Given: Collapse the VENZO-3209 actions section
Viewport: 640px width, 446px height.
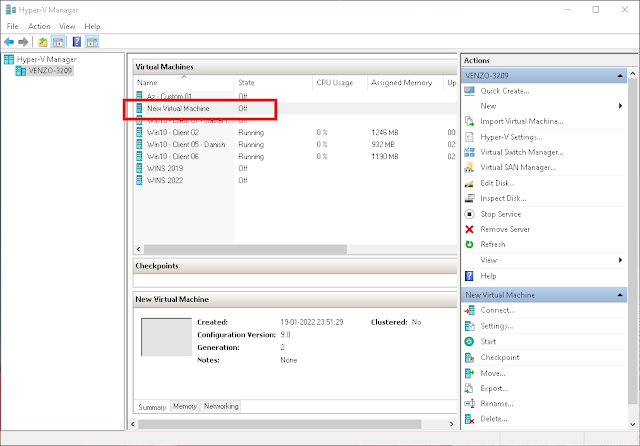Looking at the screenshot, I should tap(620, 75).
